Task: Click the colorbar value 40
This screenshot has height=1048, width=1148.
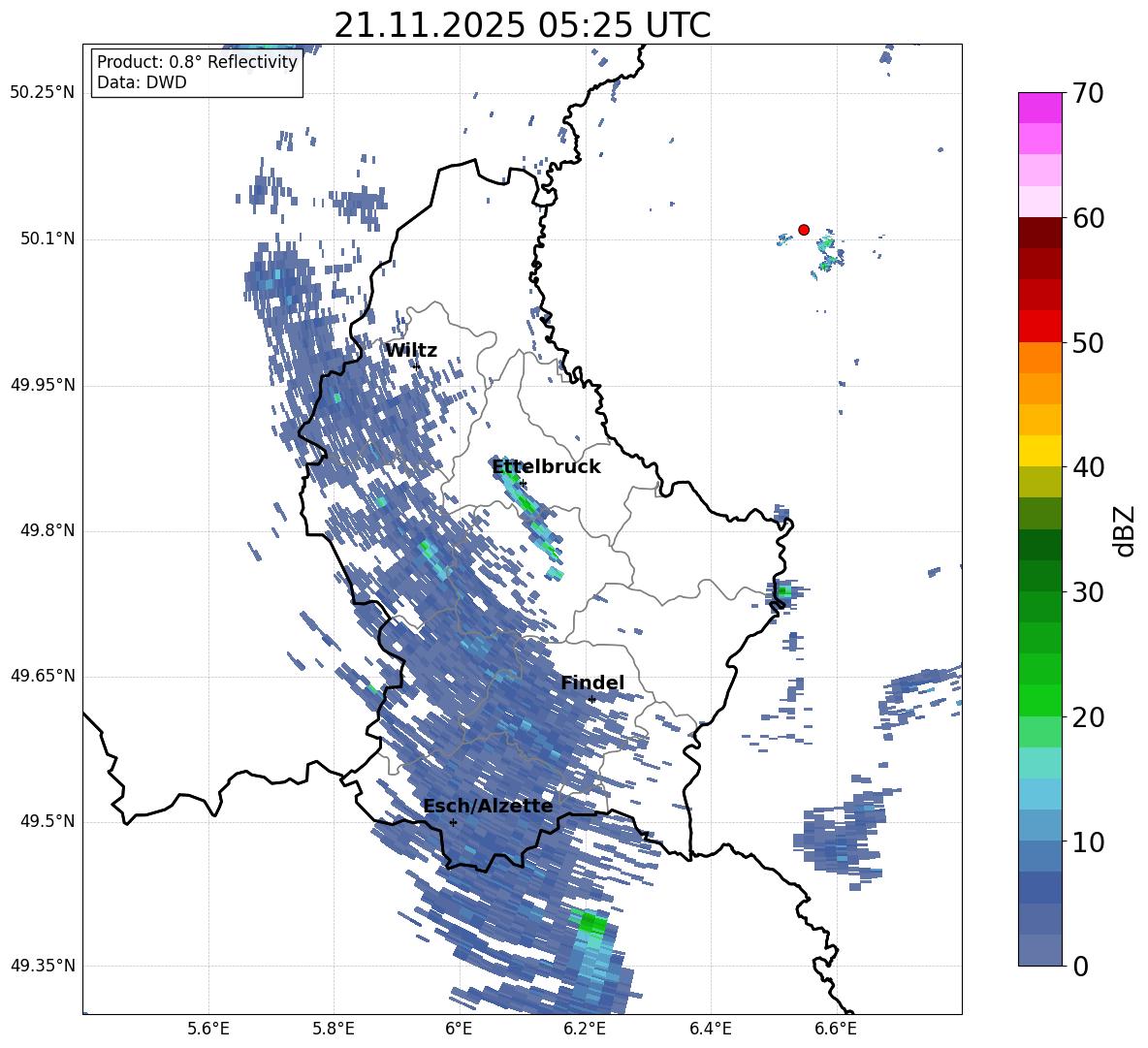Action: tap(1088, 467)
